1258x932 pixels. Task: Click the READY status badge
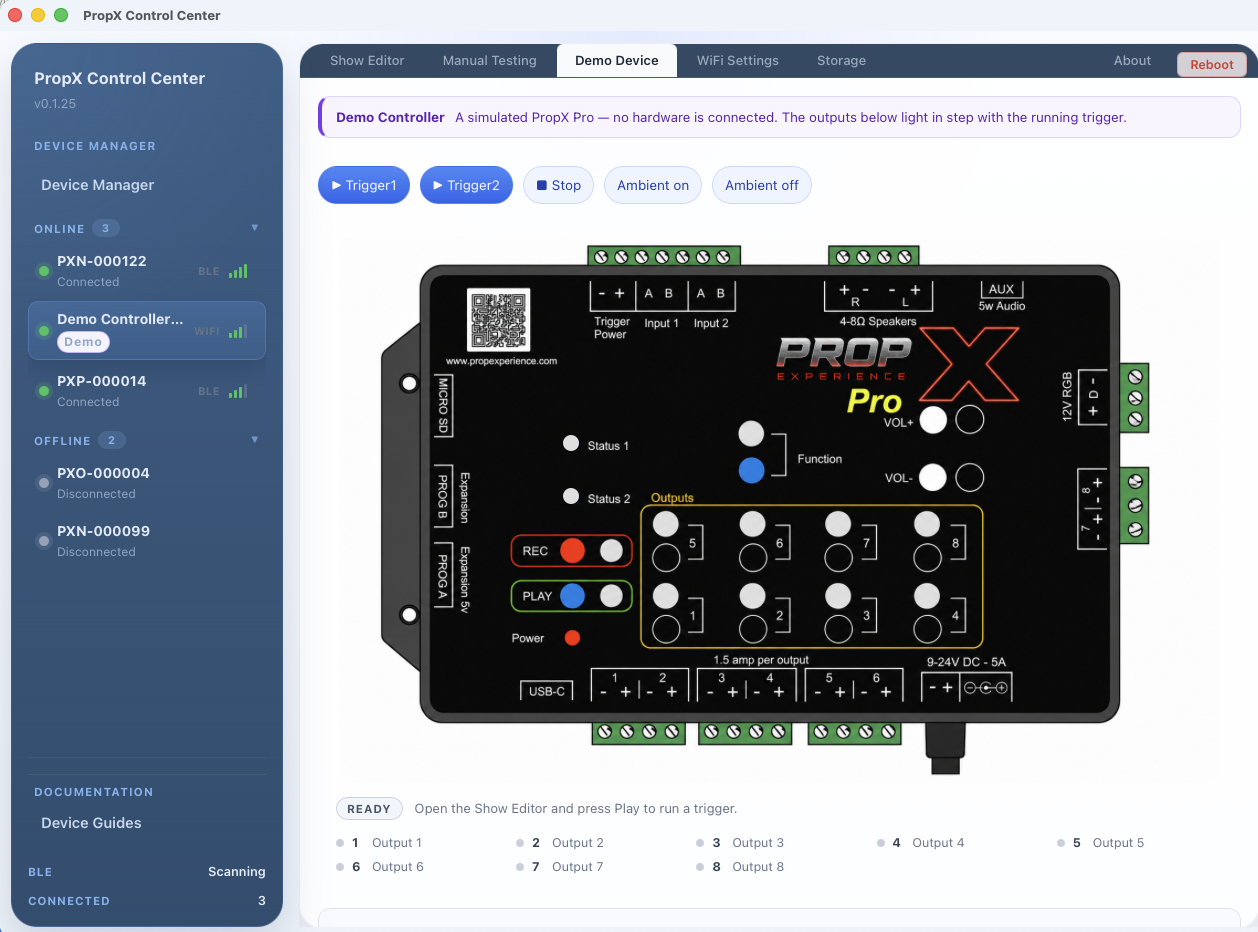tap(369, 809)
